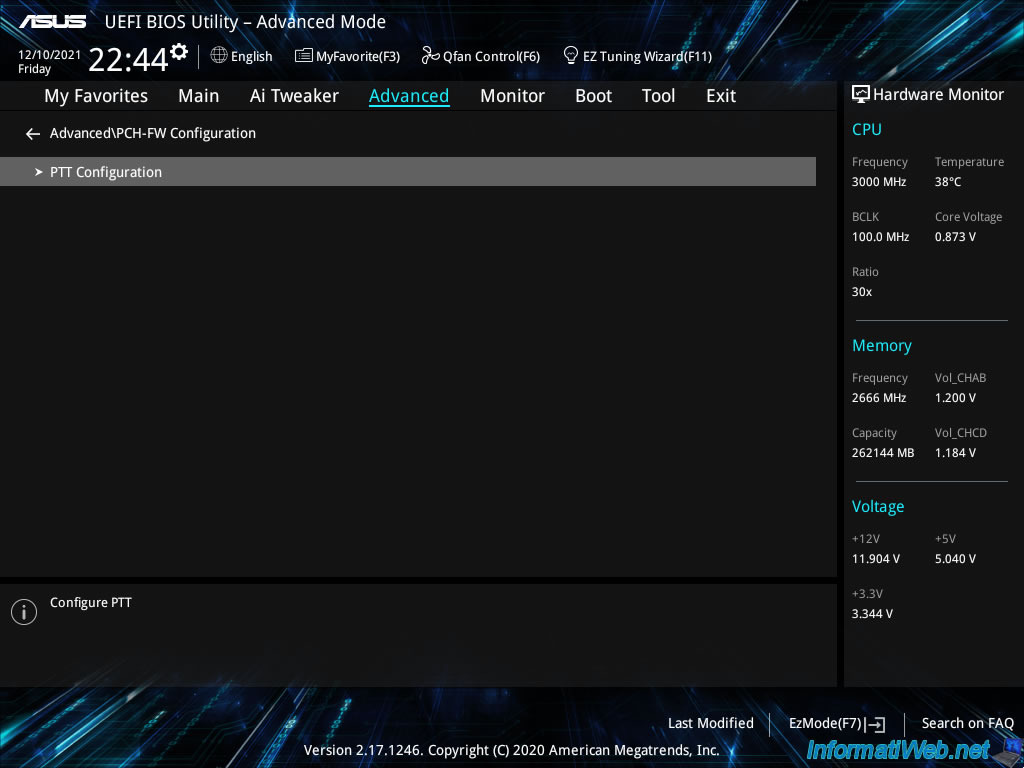Open Qfan Control(F6)
This screenshot has height=768, width=1024.
coord(491,57)
